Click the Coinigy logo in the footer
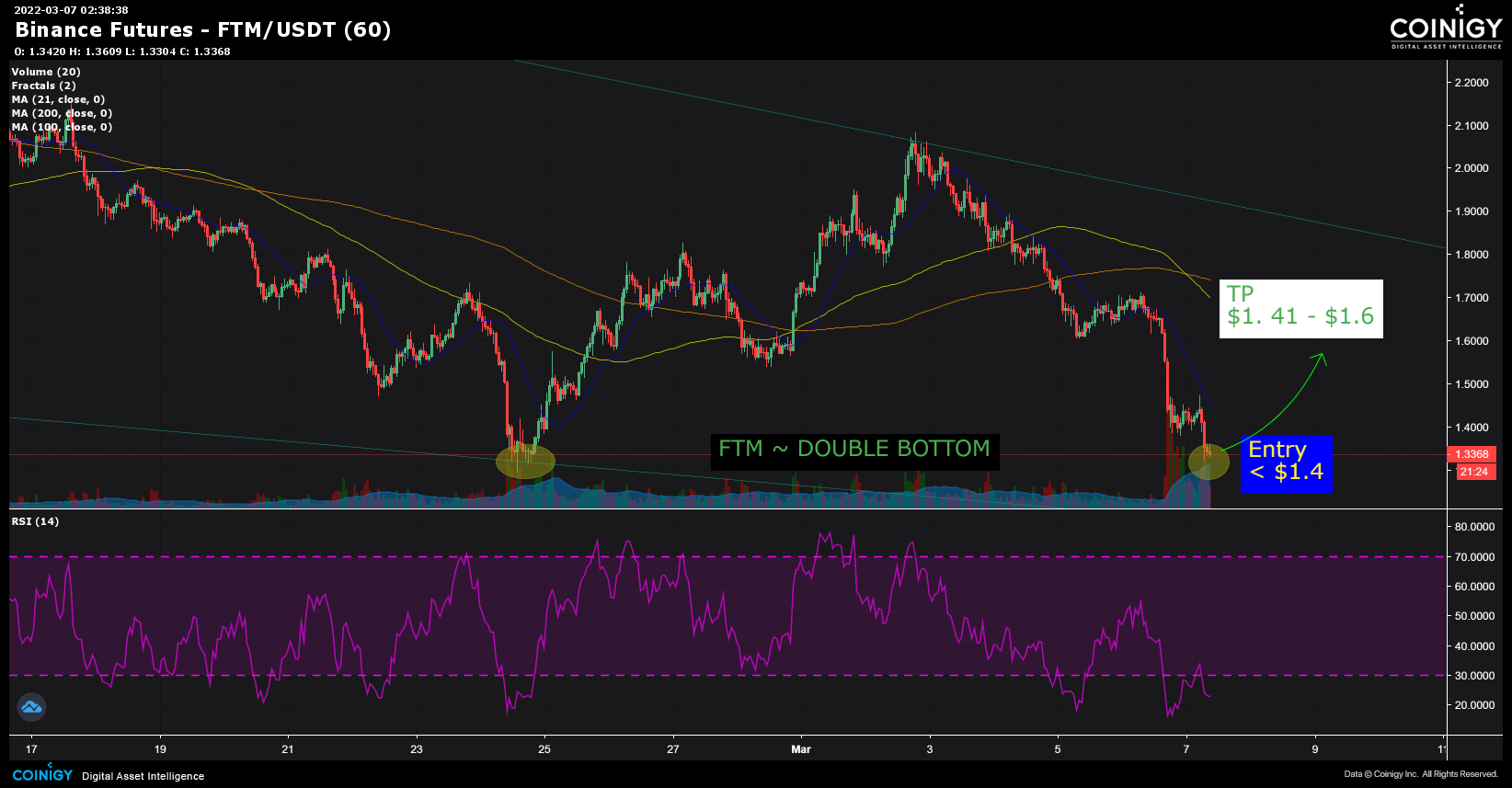Screen dimensions: 1512x788 point(42,774)
